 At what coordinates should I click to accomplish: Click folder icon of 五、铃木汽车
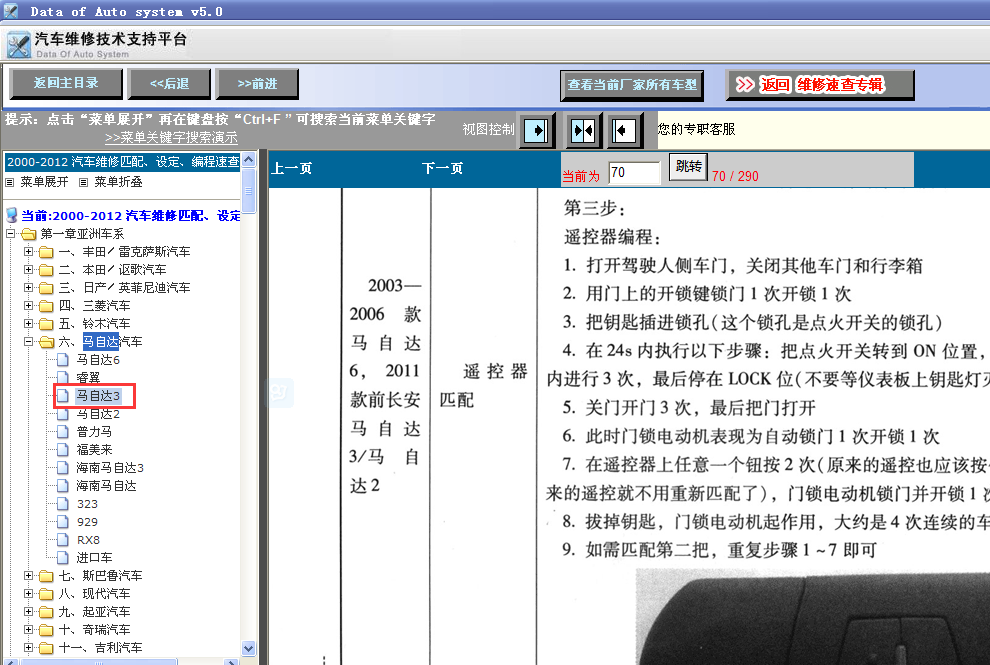46,324
